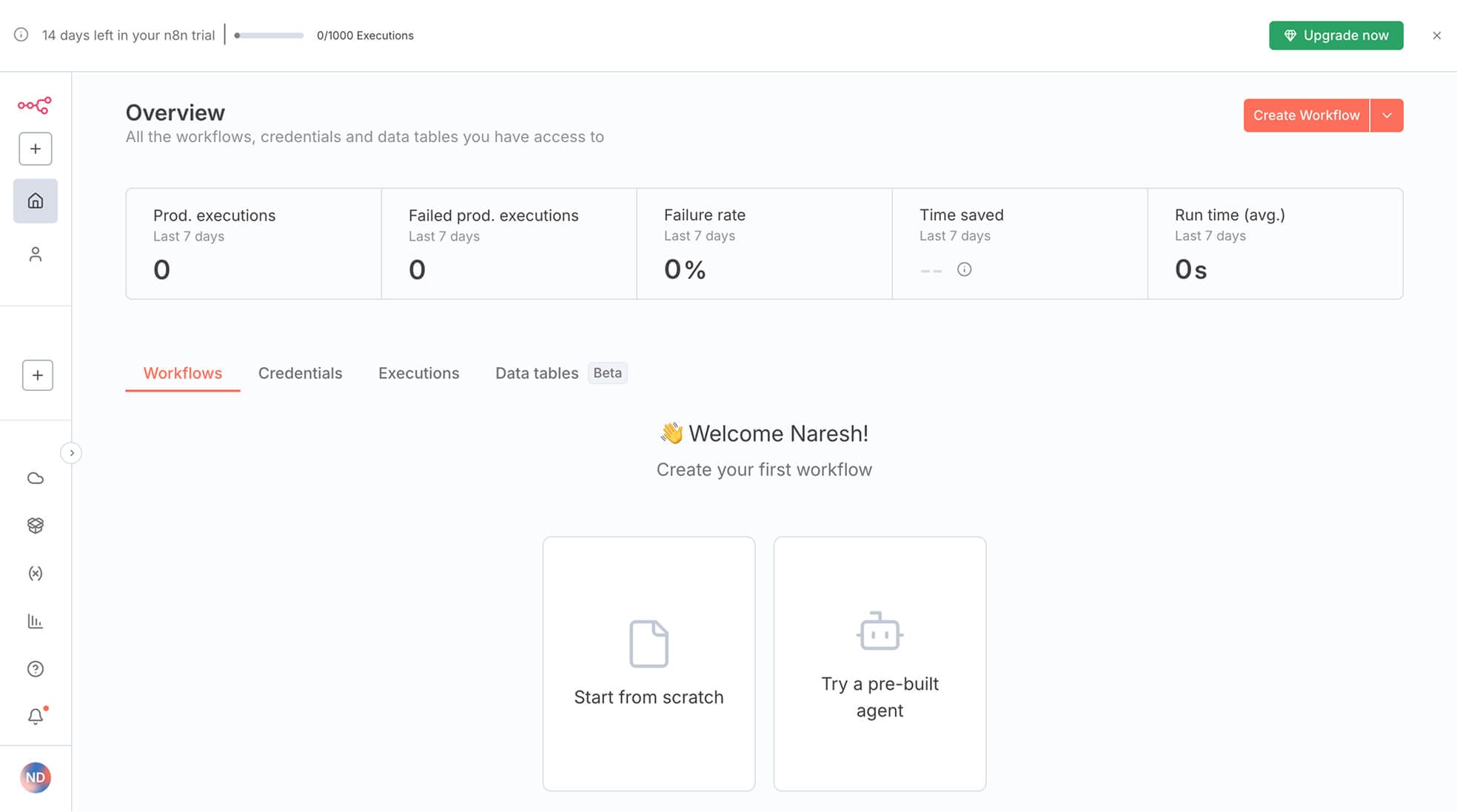Open the Help question mark icon
1457x812 pixels.
pyautogui.click(x=36, y=669)
